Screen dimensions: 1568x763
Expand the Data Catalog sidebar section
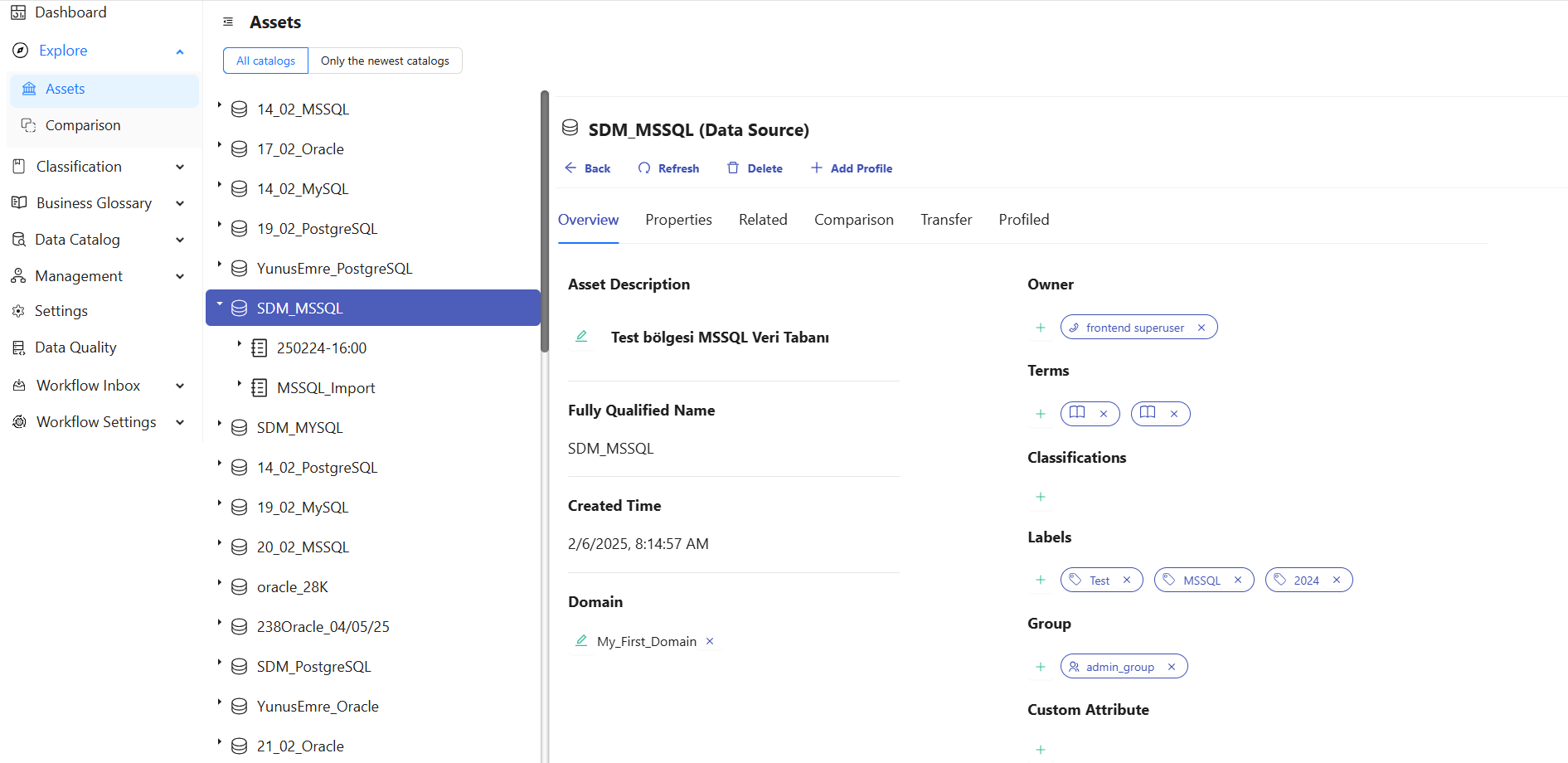(180, 240)
